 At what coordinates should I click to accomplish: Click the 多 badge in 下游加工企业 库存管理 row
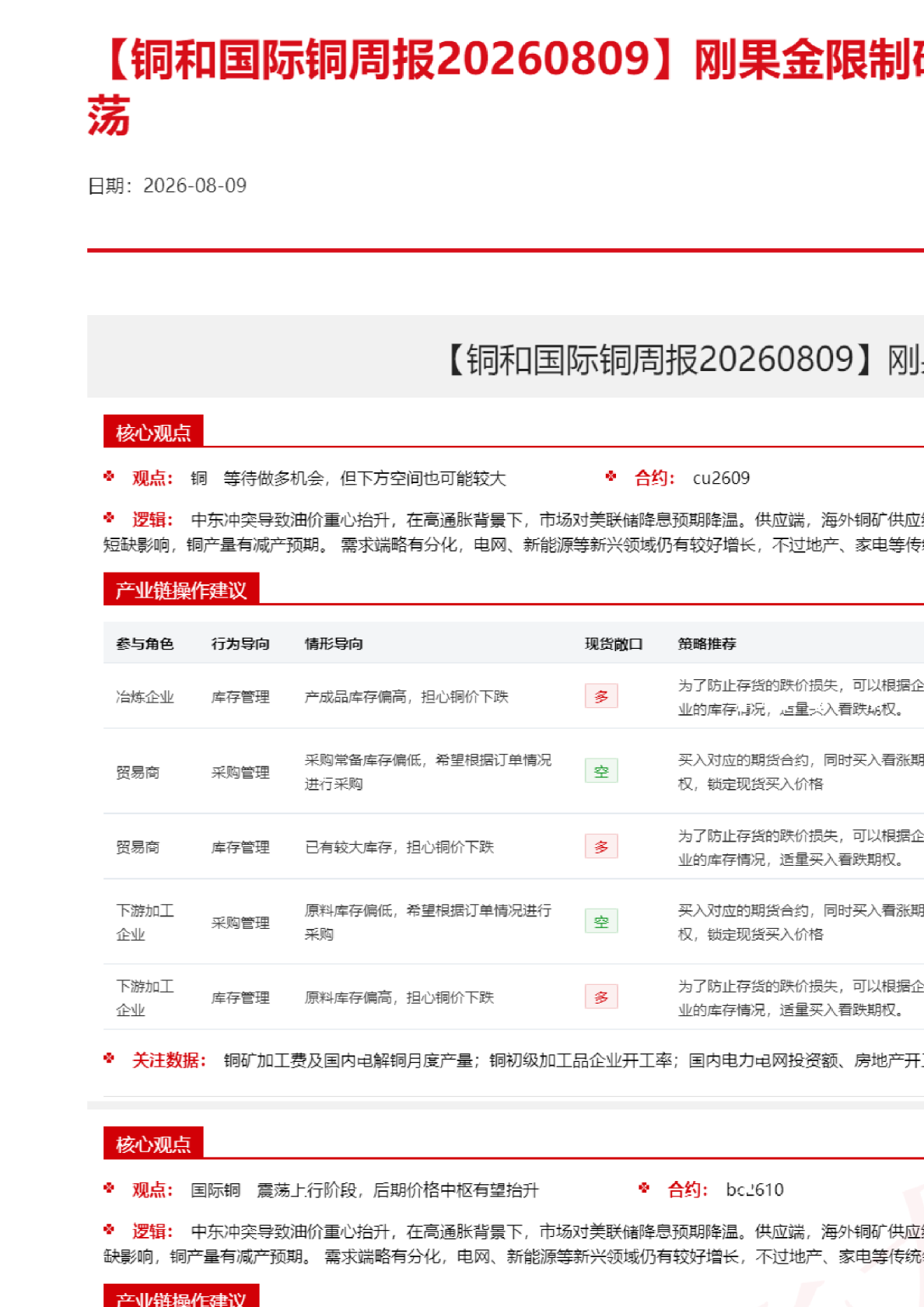click(x=601, y=997)
